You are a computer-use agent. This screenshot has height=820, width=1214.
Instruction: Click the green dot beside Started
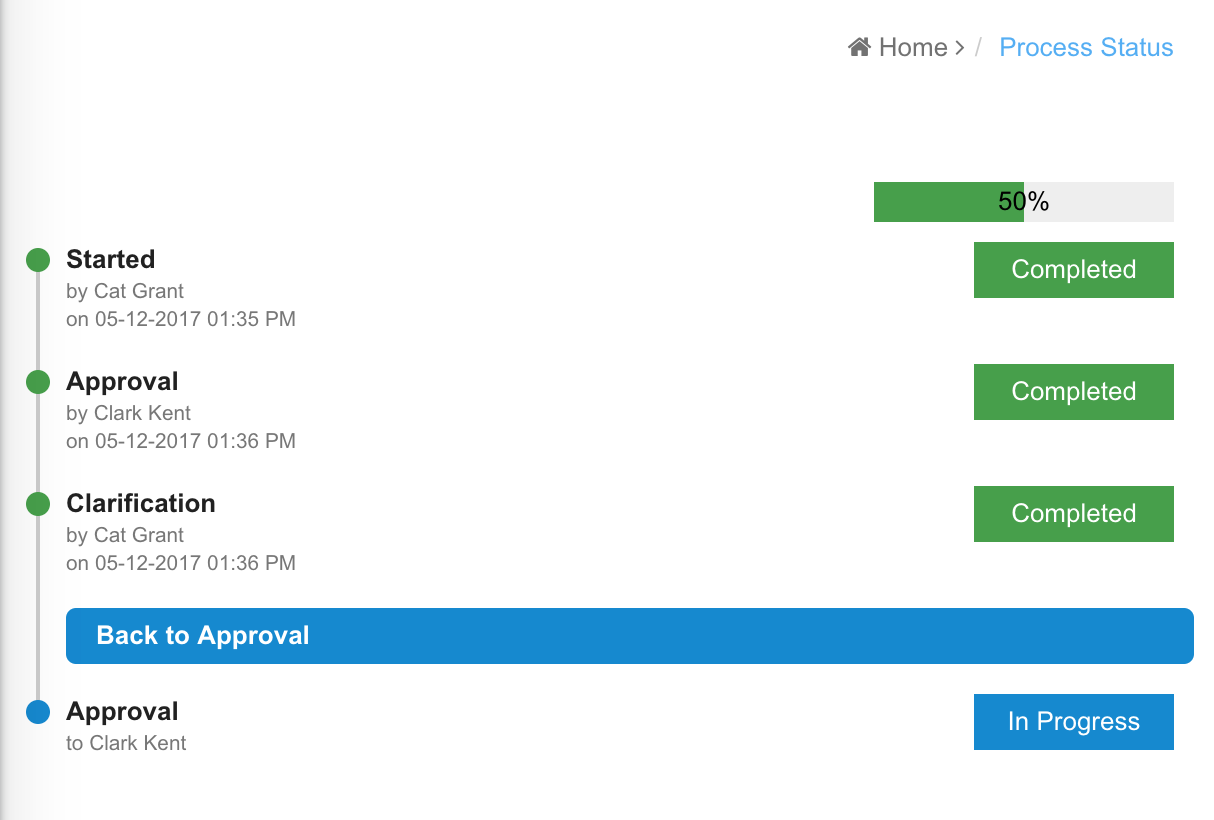point(38,260)
